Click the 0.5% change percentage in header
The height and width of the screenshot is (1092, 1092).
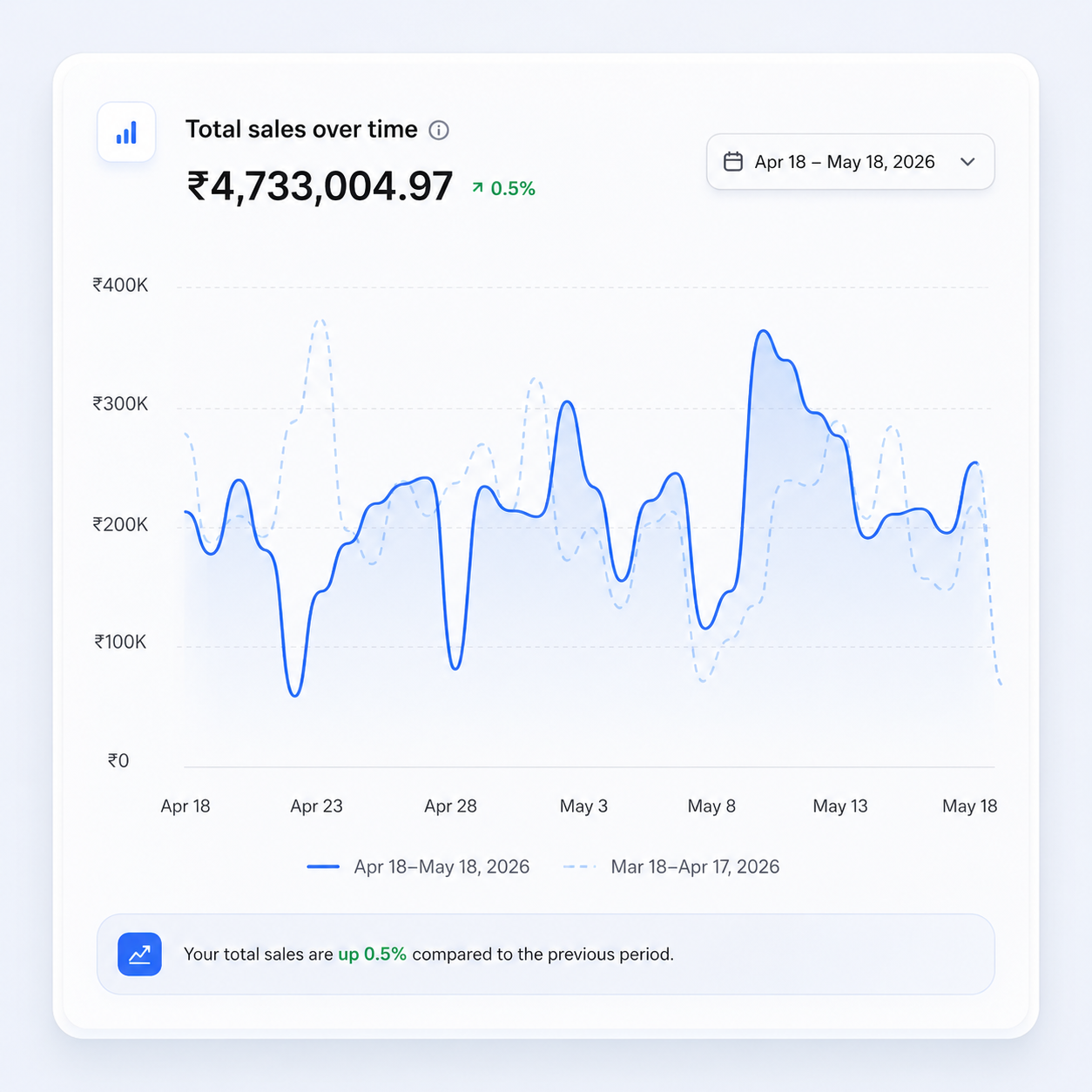pyautogui.click(x=513, y=188)
